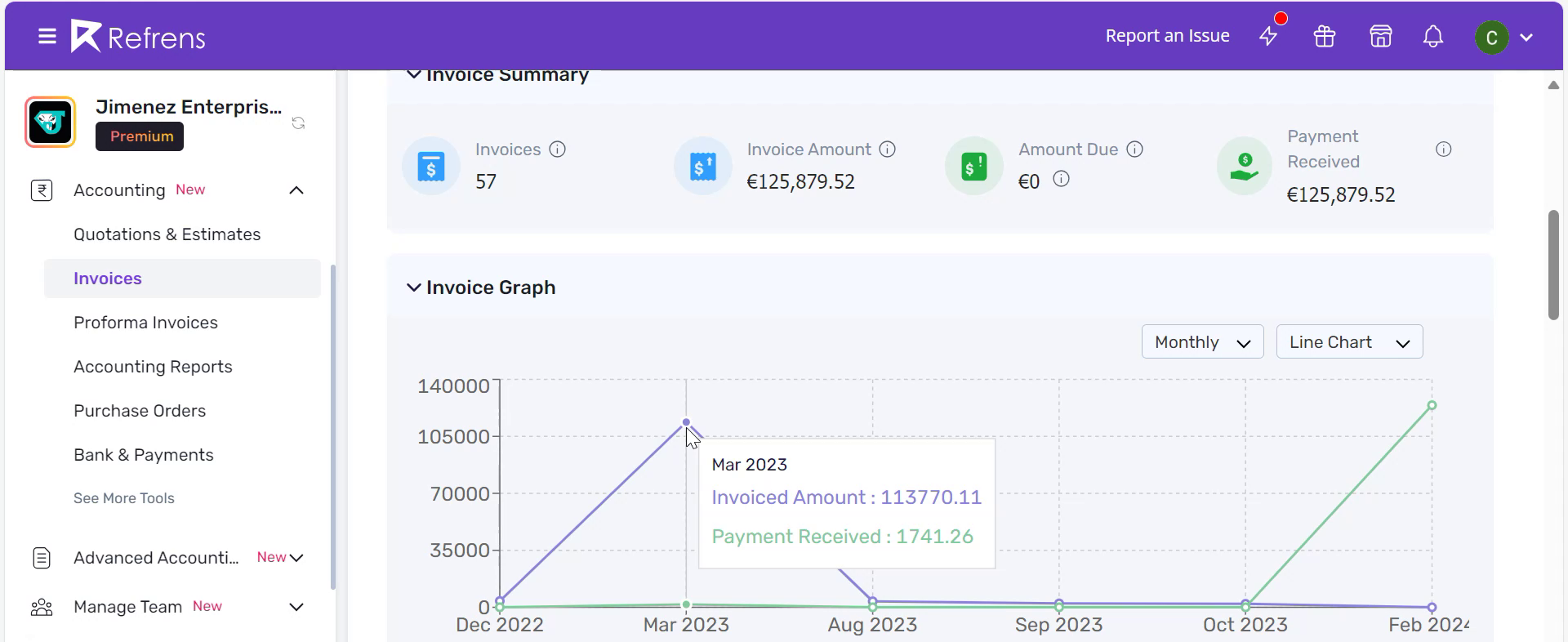Open the Monthly period dropdown
Screen dimensions: 1568x642
coord(1203,342)
